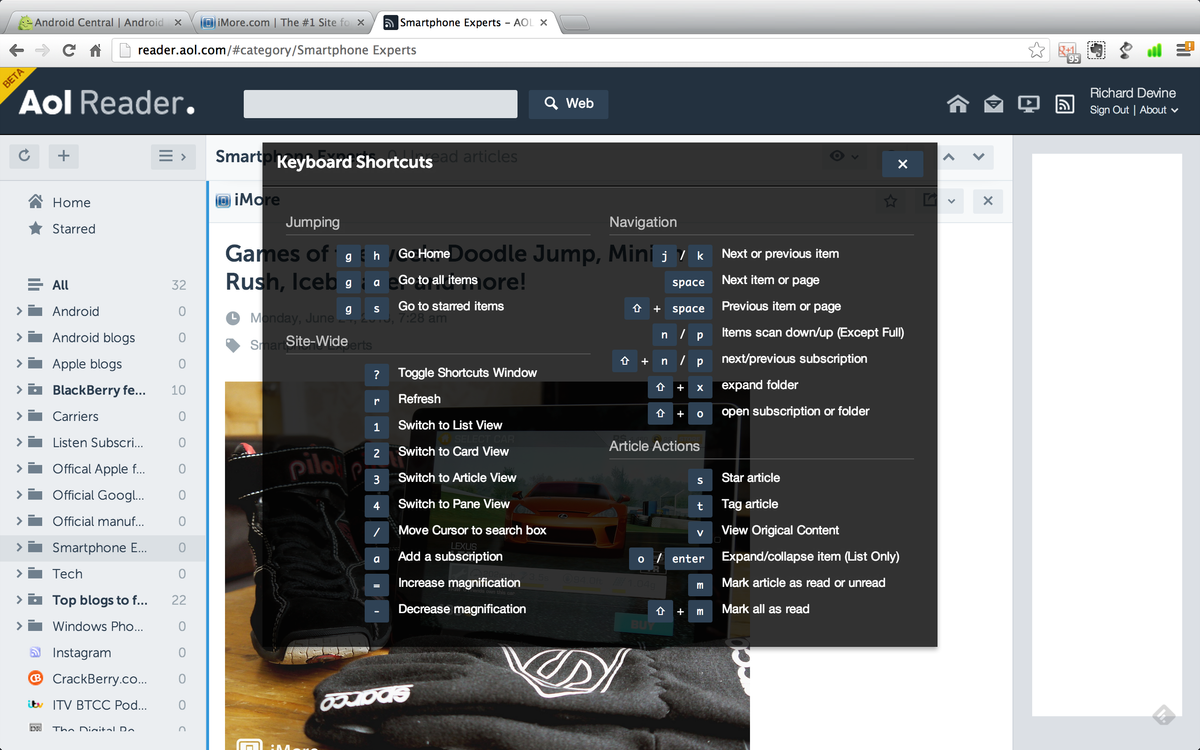
Task: Perform a Web search with the search button
Action: tap(568, 103)
